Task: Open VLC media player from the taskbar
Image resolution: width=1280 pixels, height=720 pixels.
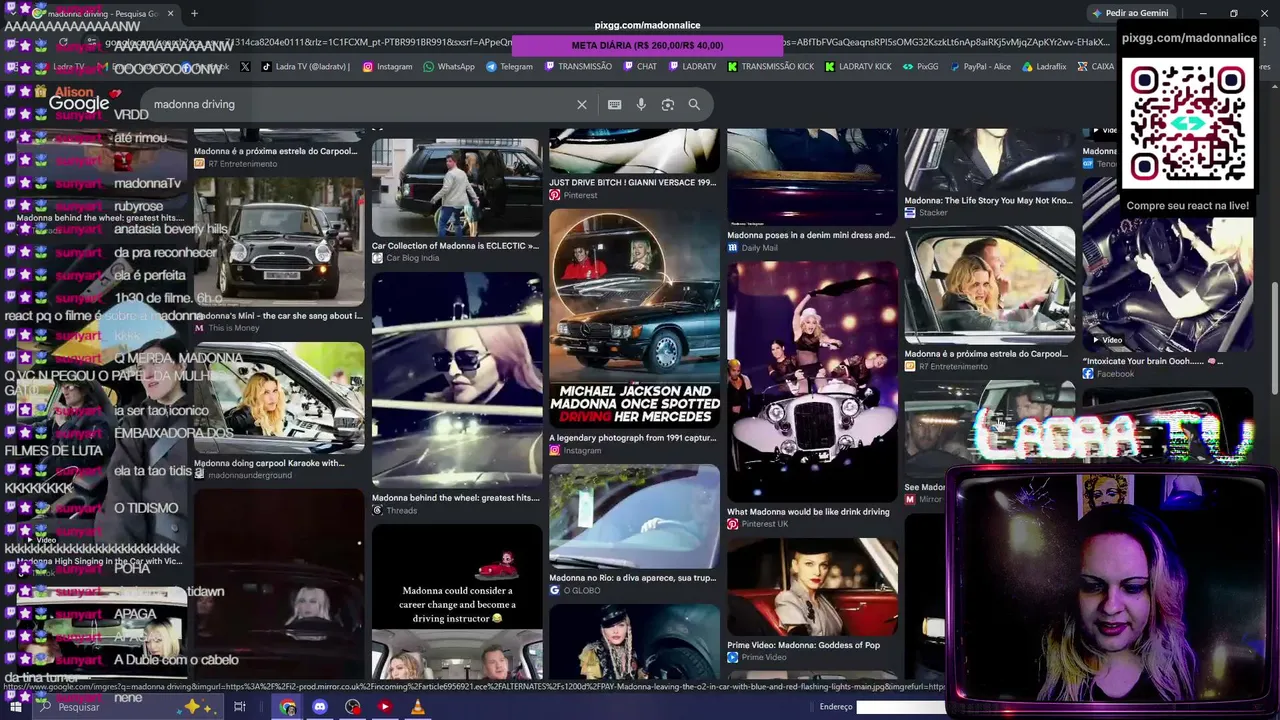Action: tap(418, 707)
